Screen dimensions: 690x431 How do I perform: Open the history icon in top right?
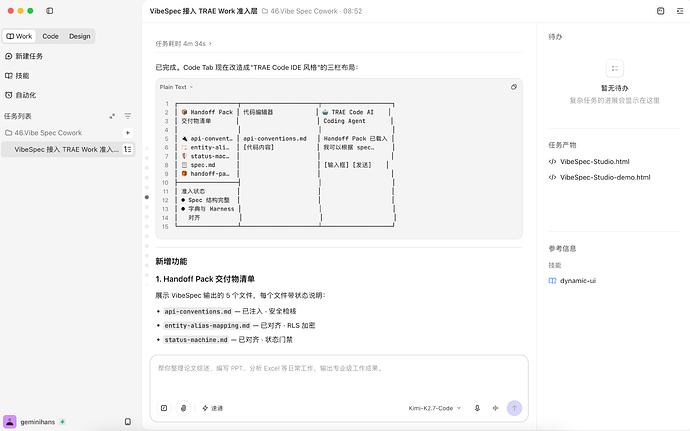click(661, 11)
